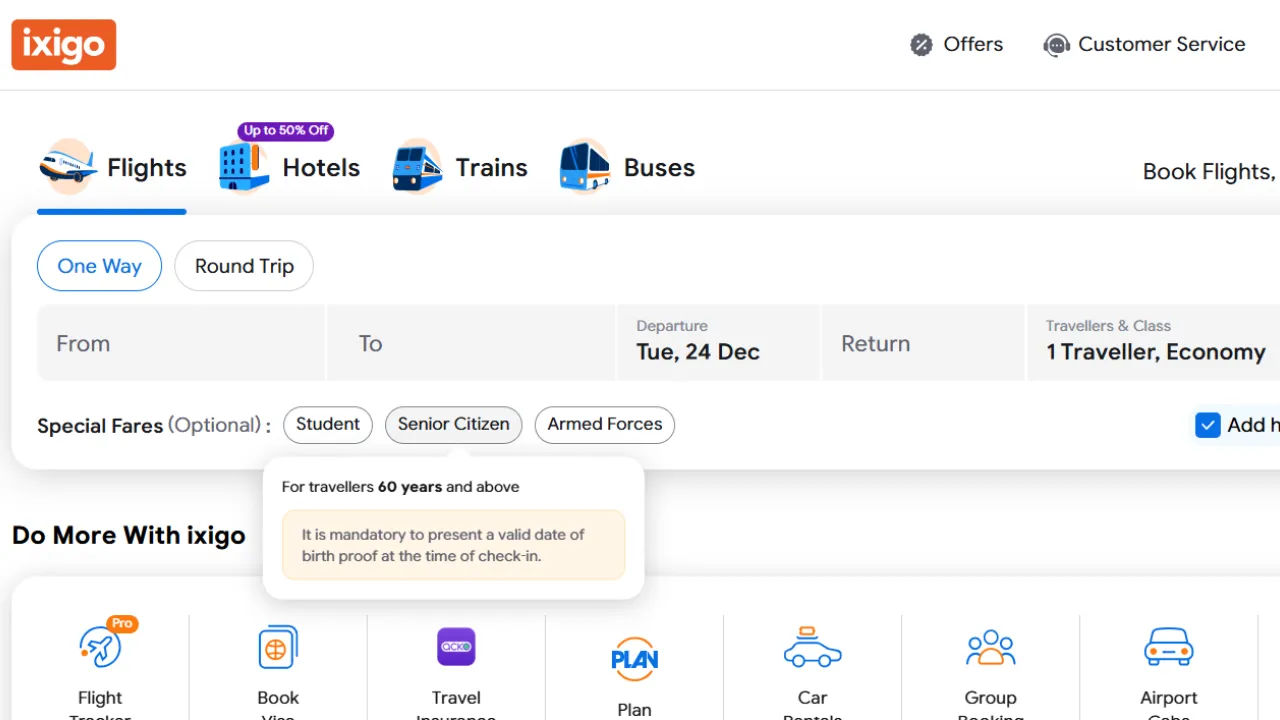Image resolution: width=1280 pixels, height=720 pixels.
Task: Open the Flight Tracker Pro icon
Action: coord(100,649)
